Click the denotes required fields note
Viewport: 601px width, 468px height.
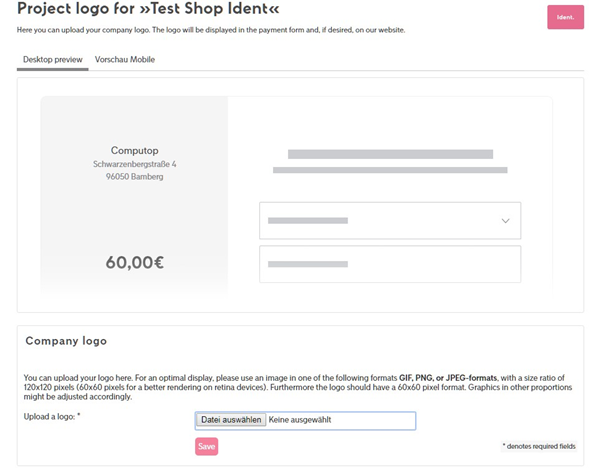pyautogui.click(x=539, y=446)
